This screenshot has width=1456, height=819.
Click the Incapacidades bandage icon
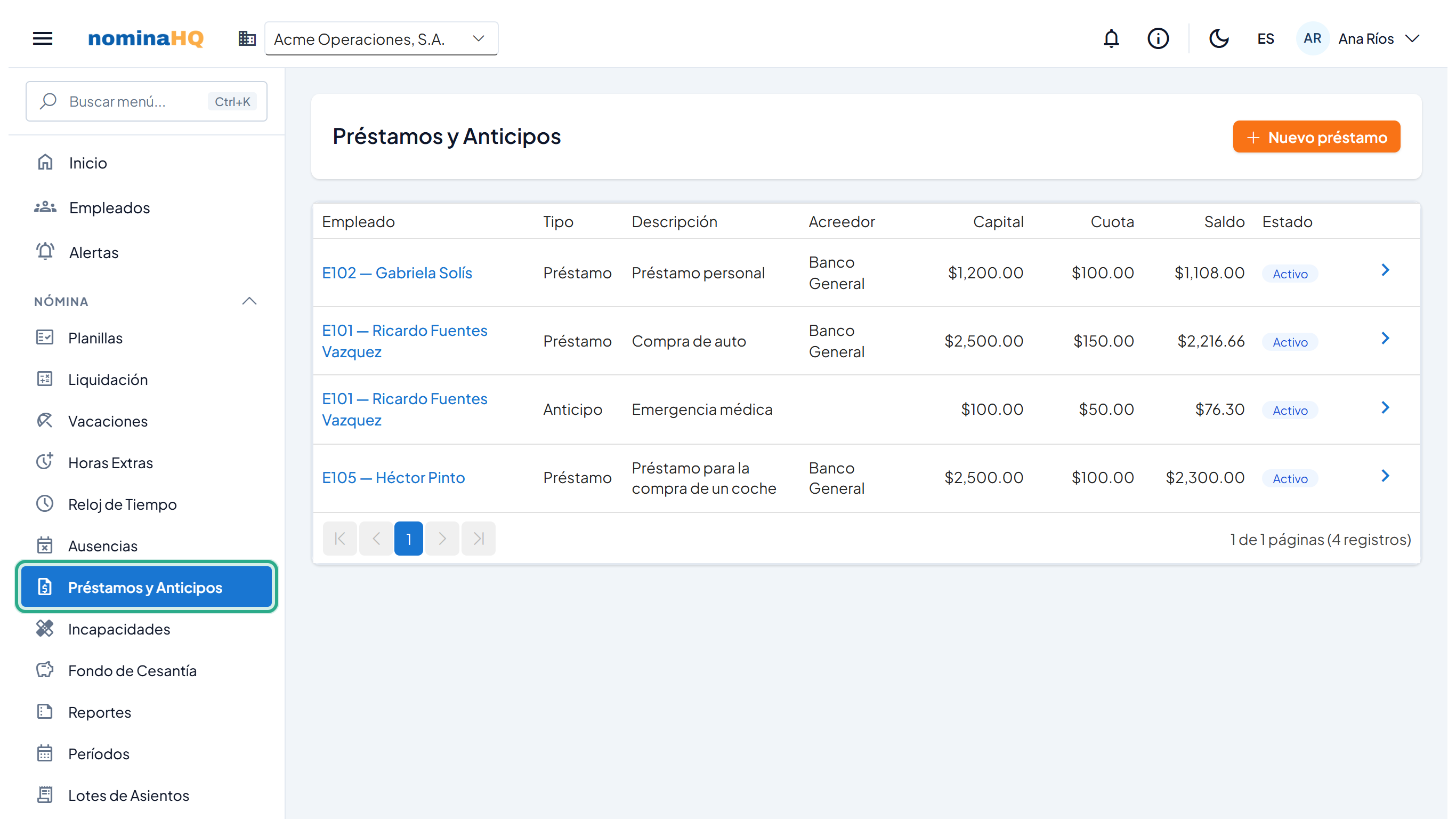click(45, 629)
